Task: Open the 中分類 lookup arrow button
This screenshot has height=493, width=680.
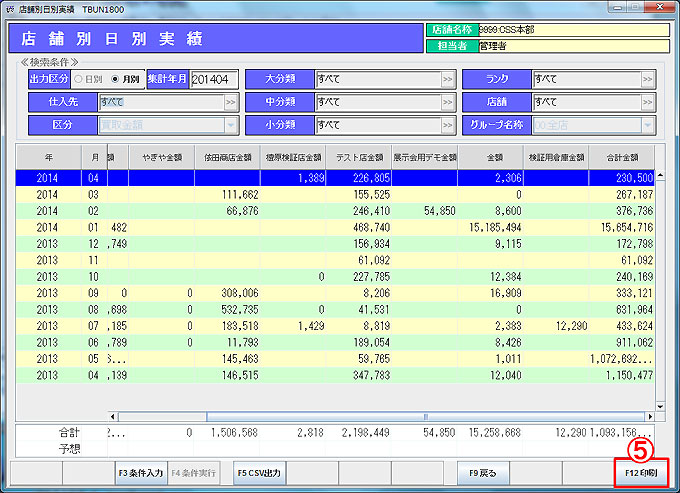Action: coord(448,102)
